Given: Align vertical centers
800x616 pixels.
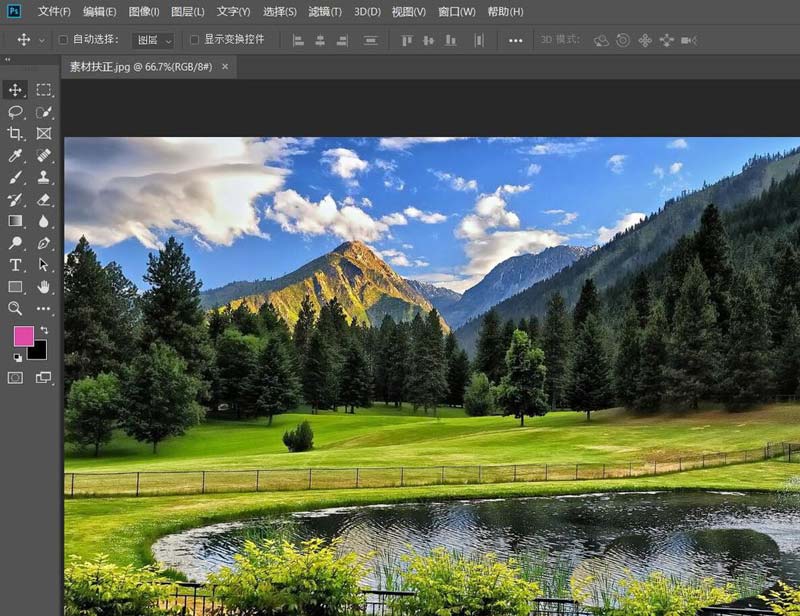Looking at the screenshot, I should (429, 40).
